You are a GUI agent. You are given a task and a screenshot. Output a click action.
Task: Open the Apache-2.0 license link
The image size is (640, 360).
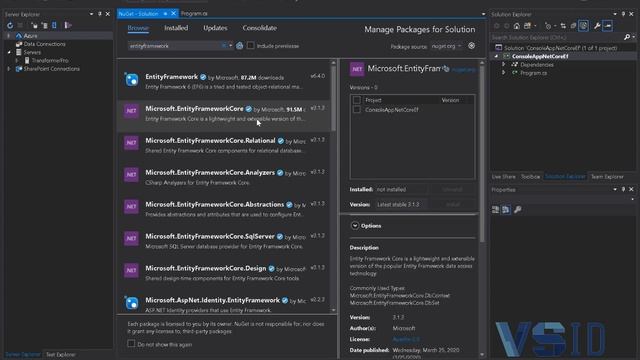[x=406, y=339]
